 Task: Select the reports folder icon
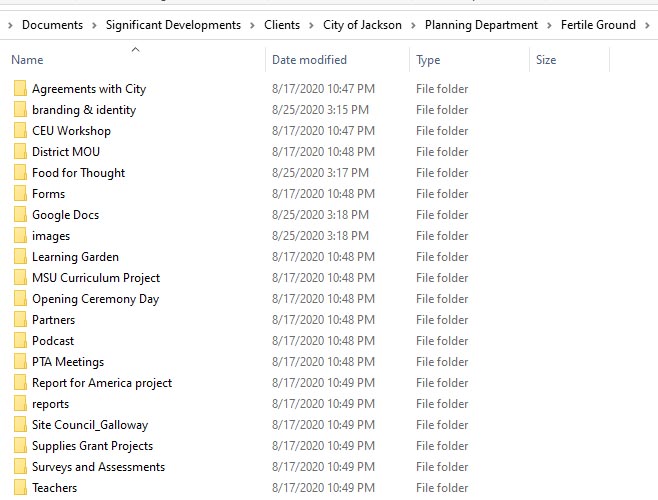point(20,403)
